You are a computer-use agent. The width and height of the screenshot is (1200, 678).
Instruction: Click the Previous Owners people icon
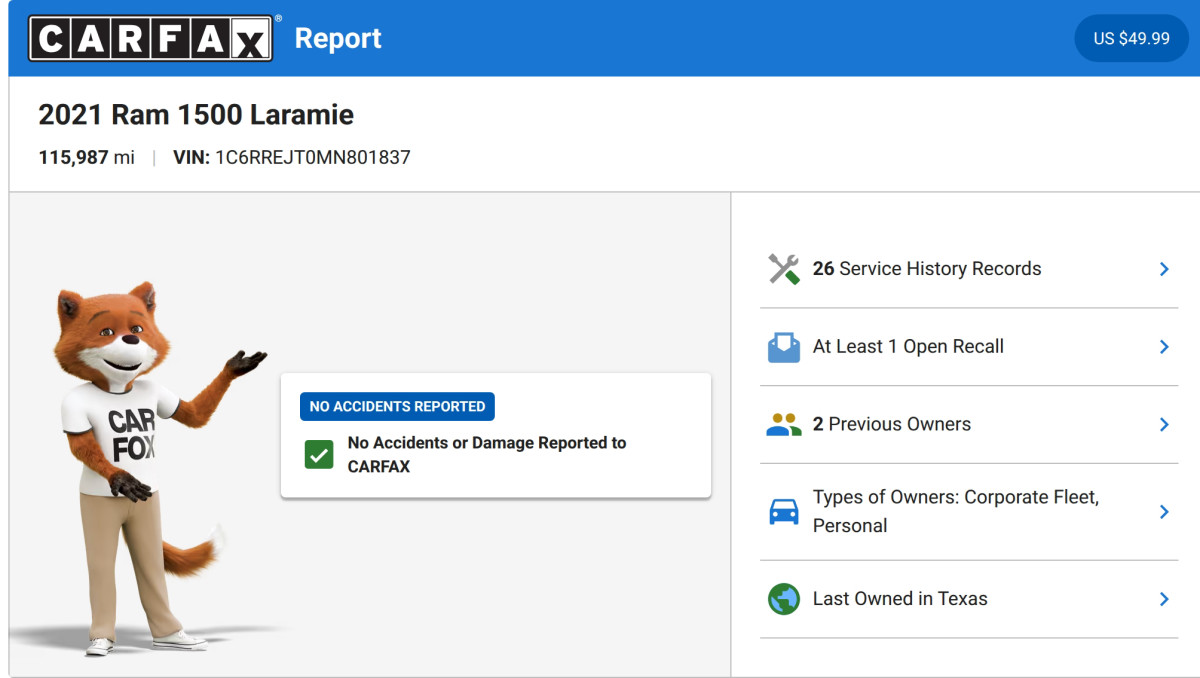[784, 425]
